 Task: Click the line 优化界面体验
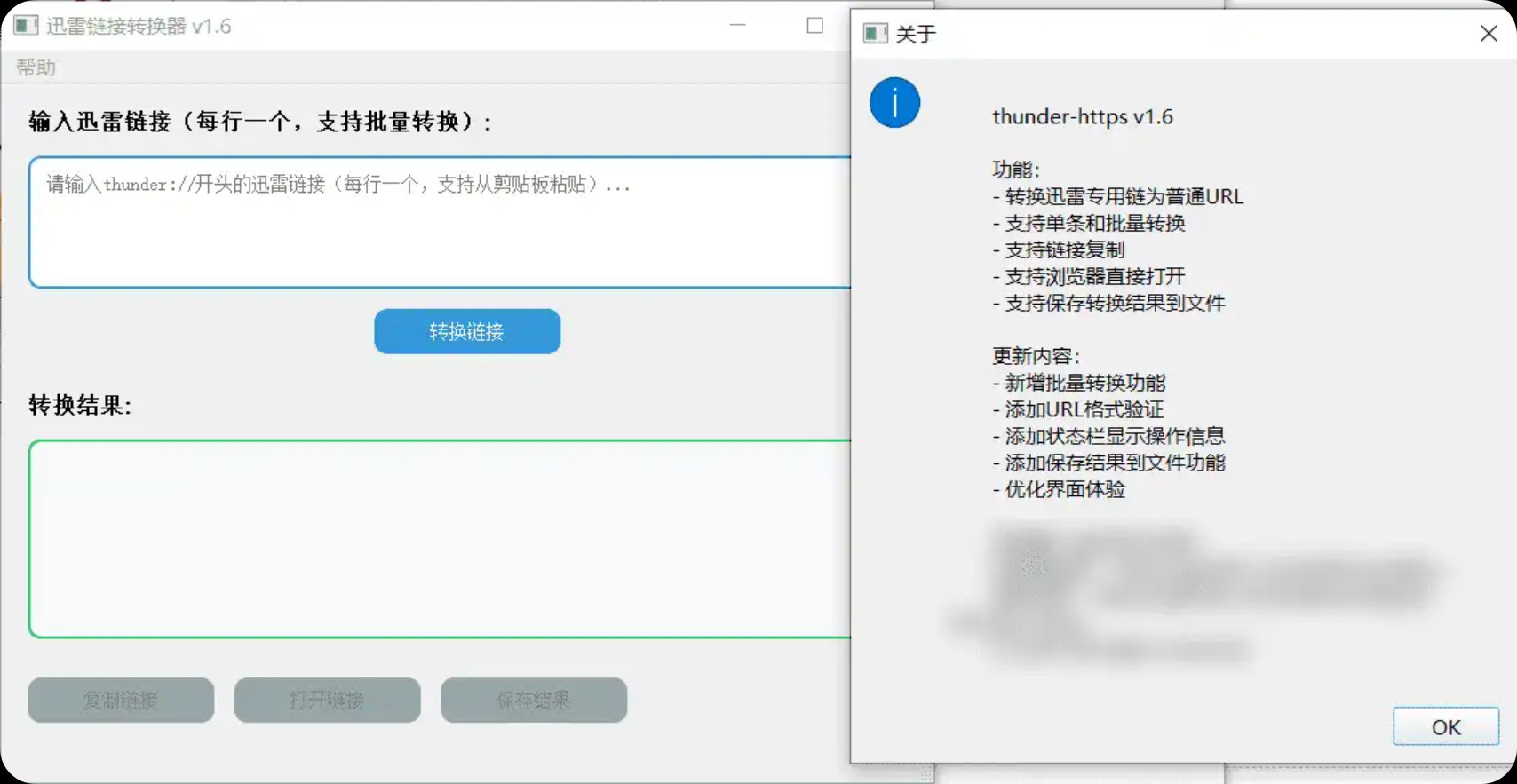point(1059,489)
